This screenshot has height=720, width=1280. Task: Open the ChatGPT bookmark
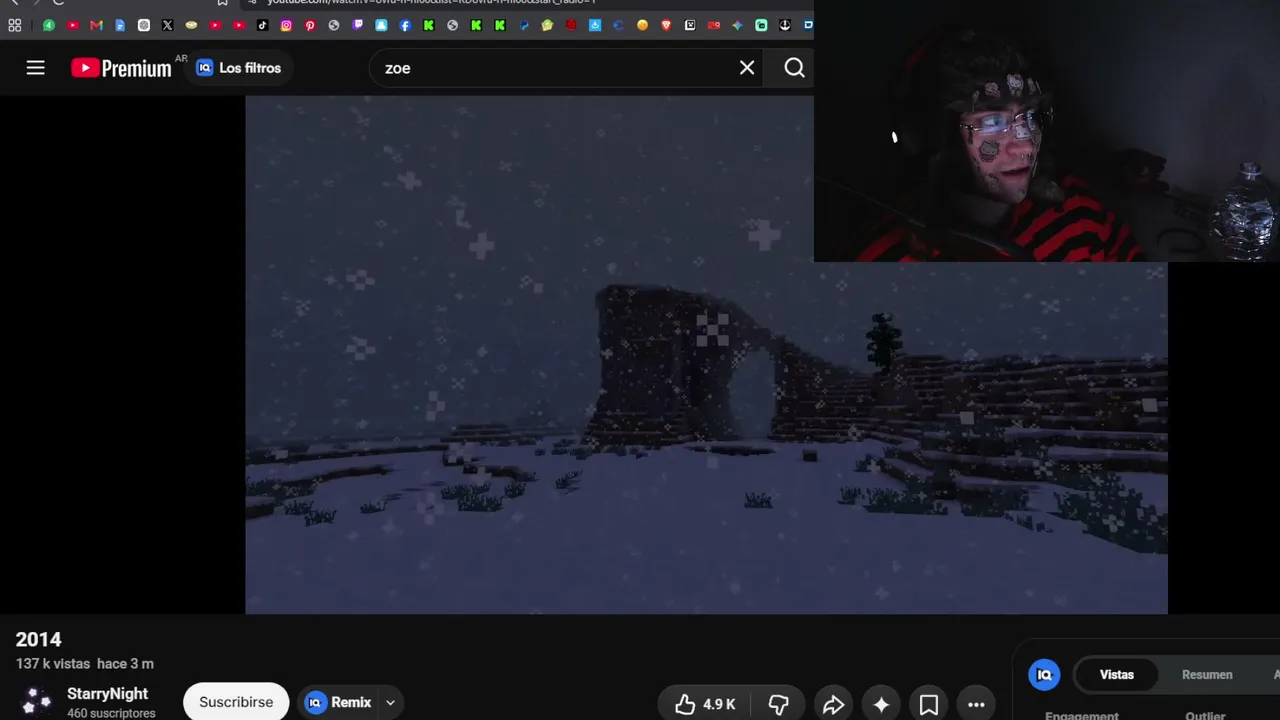click(144, 25)
